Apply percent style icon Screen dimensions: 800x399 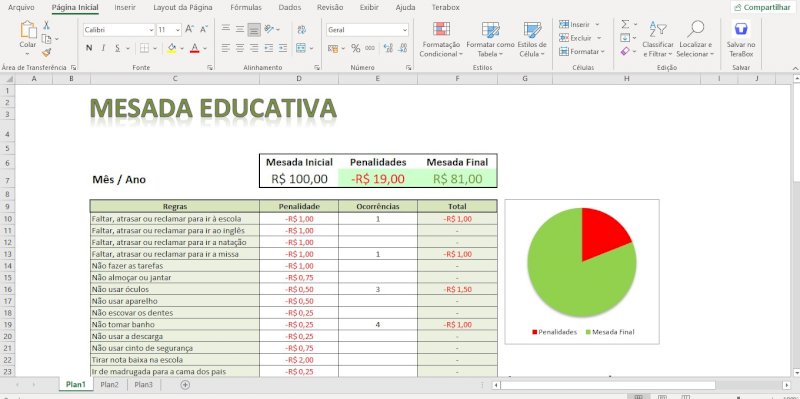[x=356, y=48]
